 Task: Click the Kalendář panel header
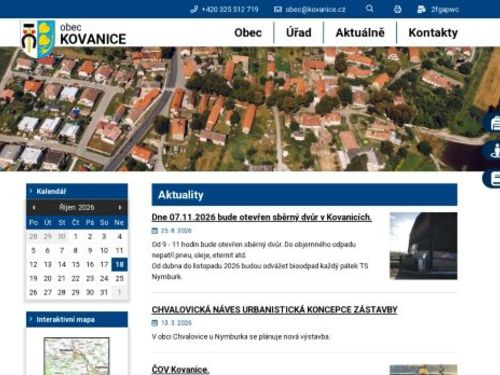coord(77,191)
